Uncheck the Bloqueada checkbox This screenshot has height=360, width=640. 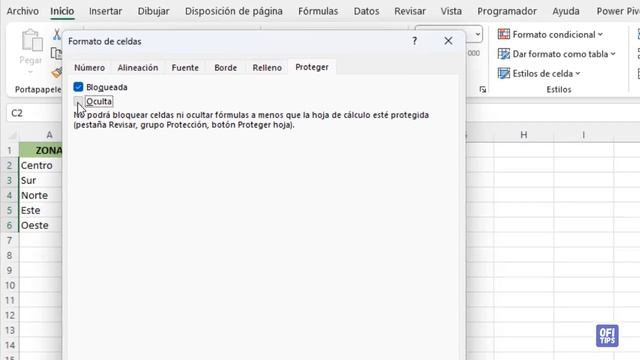point(78,87)
